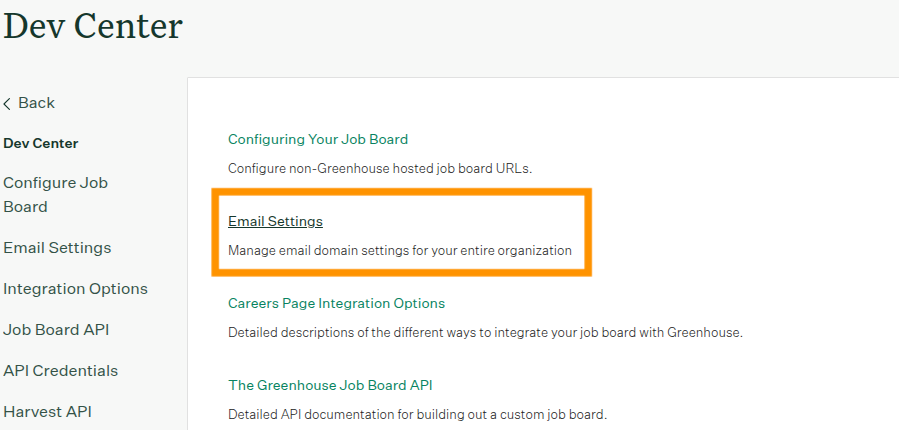
Task: Click the 'Configure non-Greenhouse hosted job board URLs' text
Action: 380,168
